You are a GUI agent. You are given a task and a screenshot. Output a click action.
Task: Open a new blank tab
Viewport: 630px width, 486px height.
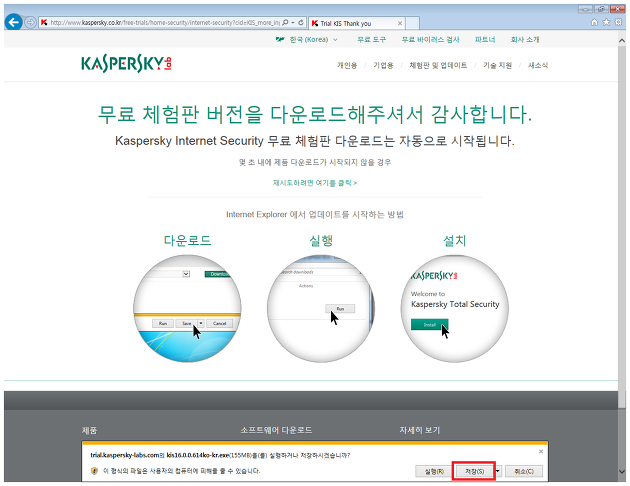click(412, 23)
